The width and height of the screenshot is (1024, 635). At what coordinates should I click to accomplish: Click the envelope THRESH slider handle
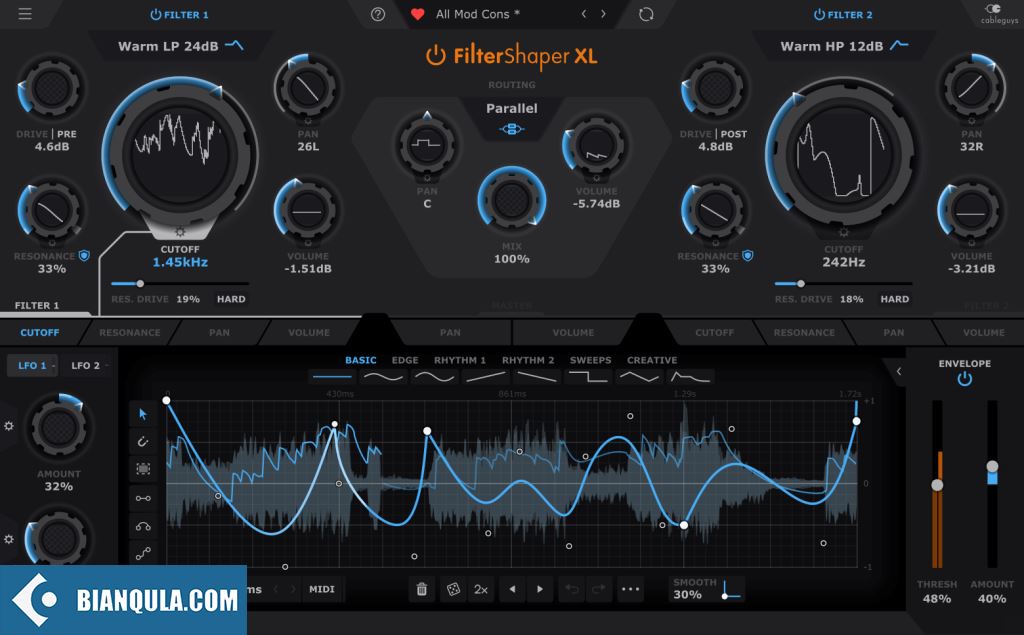[937, 485]
